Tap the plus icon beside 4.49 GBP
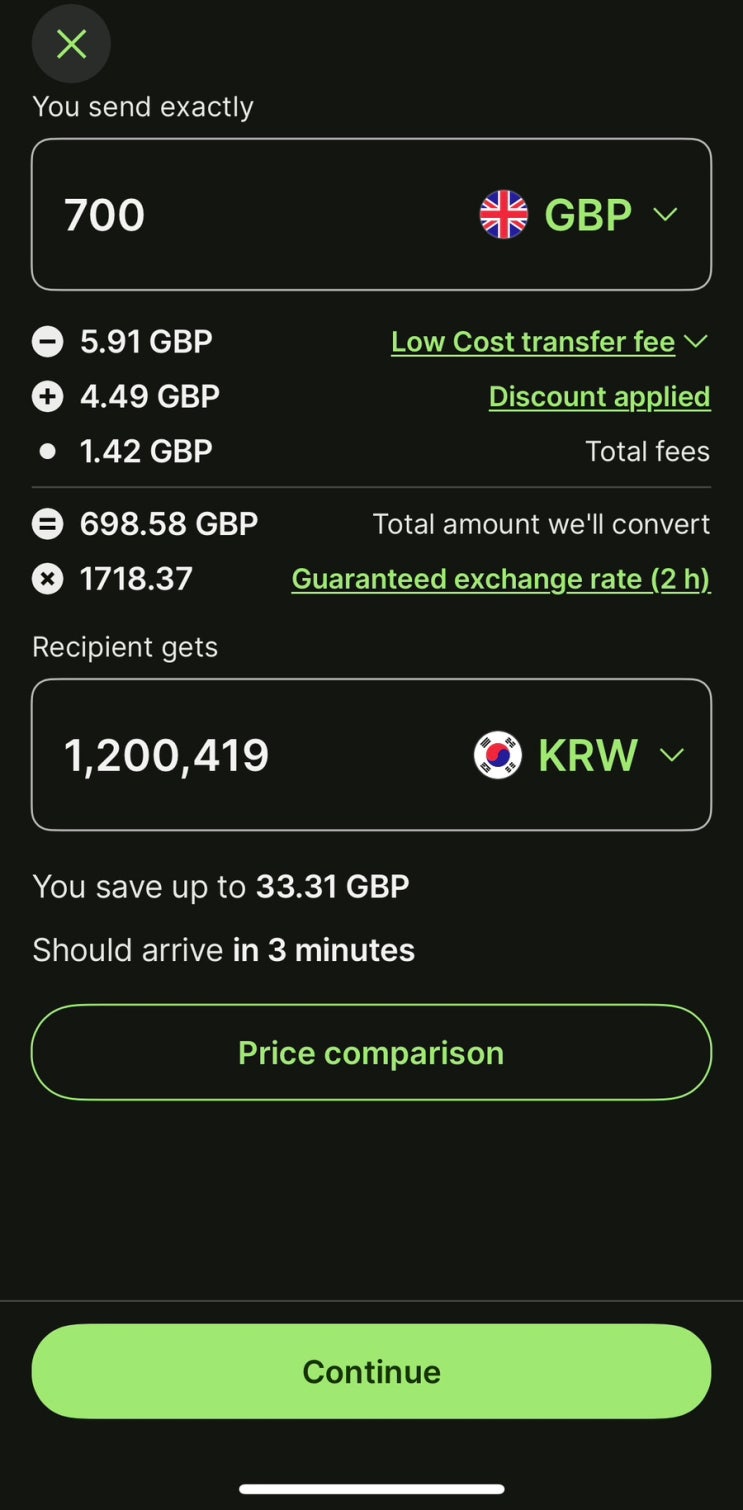743x1510 pixels. point(47,397)
